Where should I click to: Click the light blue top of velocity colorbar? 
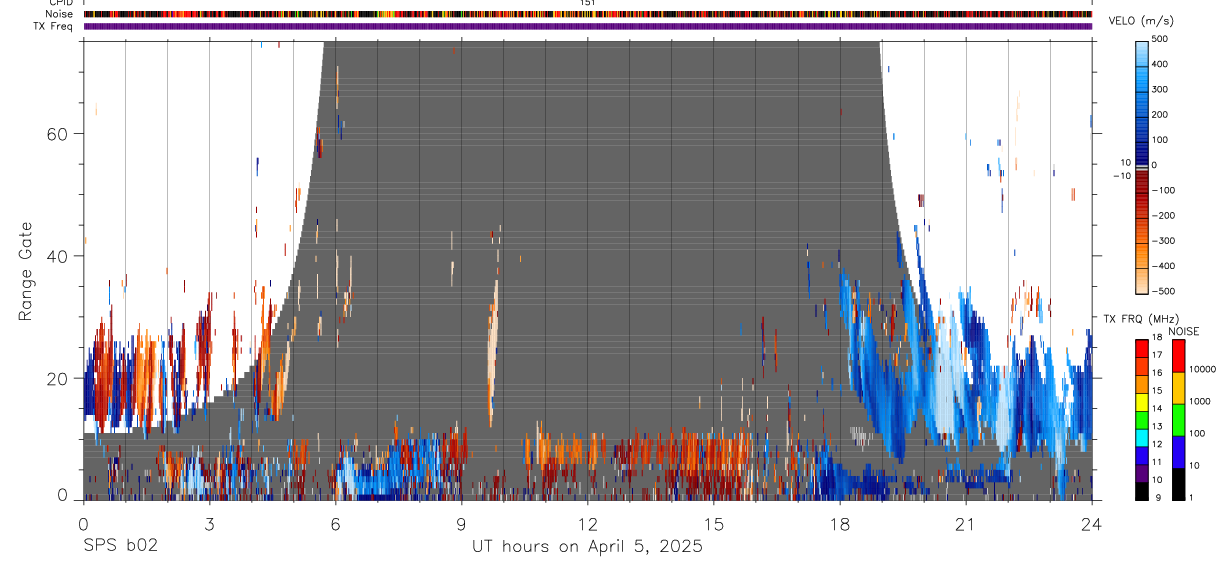click(1142, 54)
